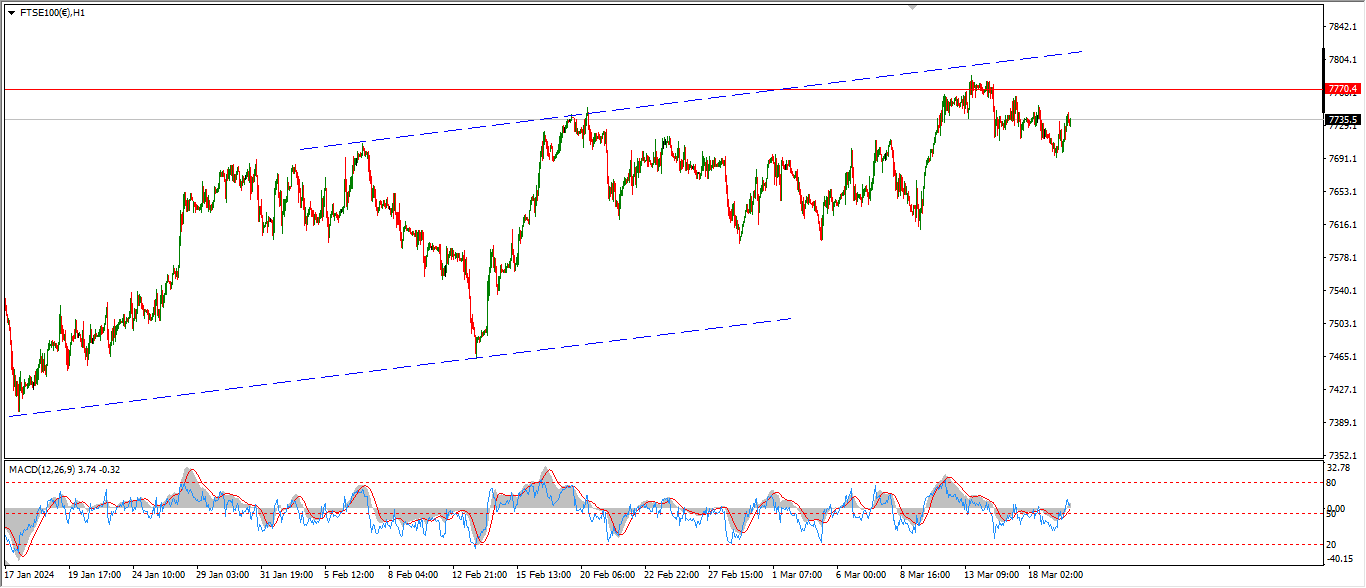Select the black 7735.5 current price tag
The width and height of the screenshot is (1366, 588).
1342,120
